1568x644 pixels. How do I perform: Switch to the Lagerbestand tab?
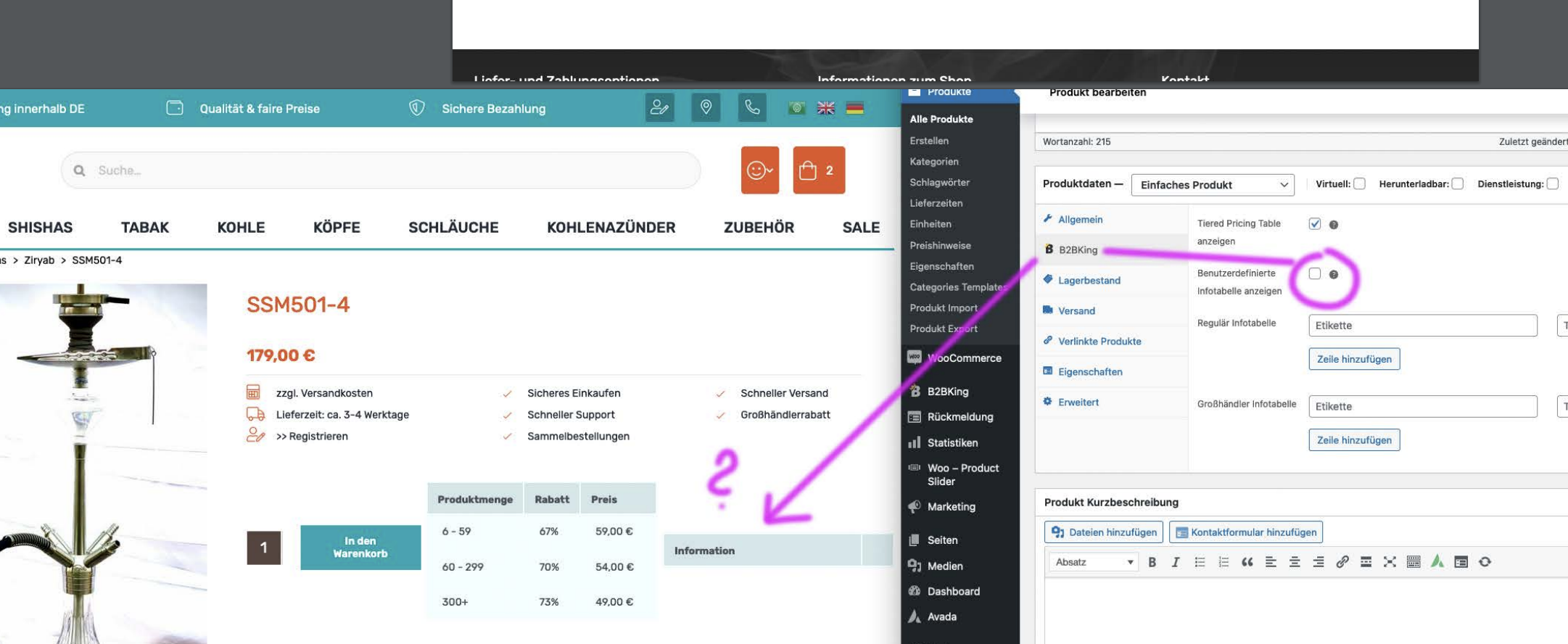pyautogui.click(x=1089, y=280)
